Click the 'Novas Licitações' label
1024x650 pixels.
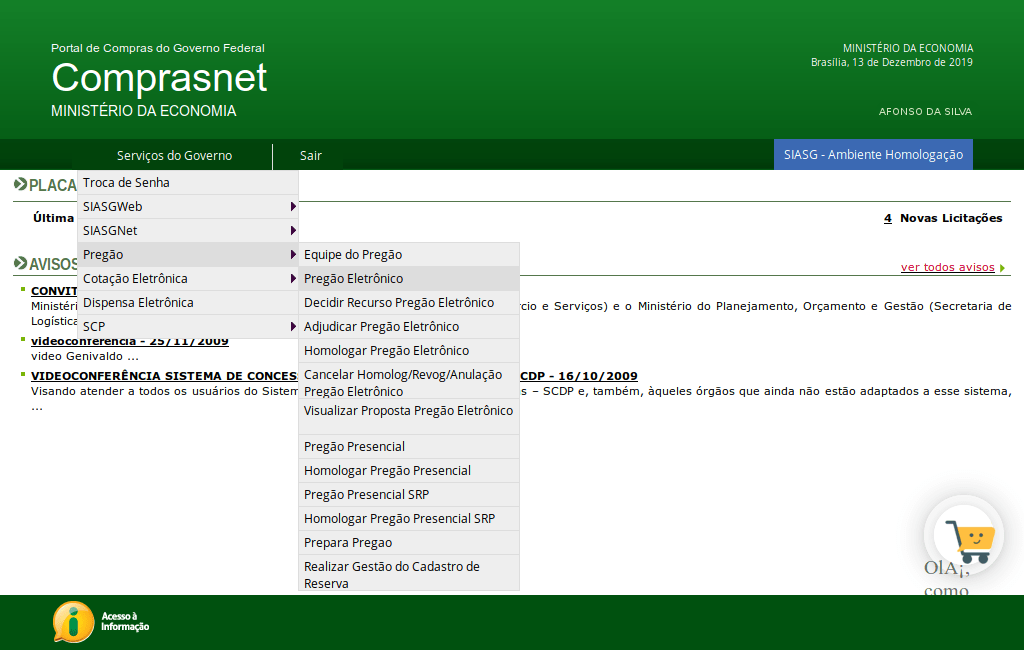(x=951, y=218)
